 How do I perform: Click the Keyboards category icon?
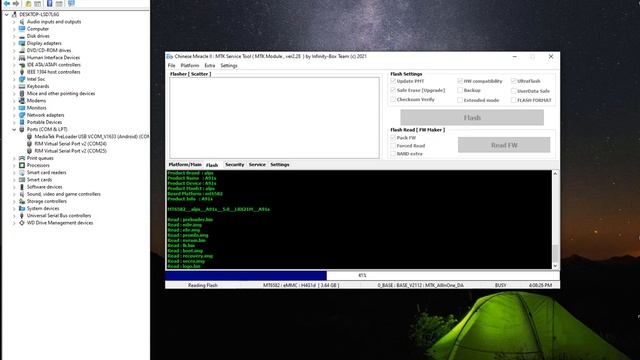click(22, 86)
